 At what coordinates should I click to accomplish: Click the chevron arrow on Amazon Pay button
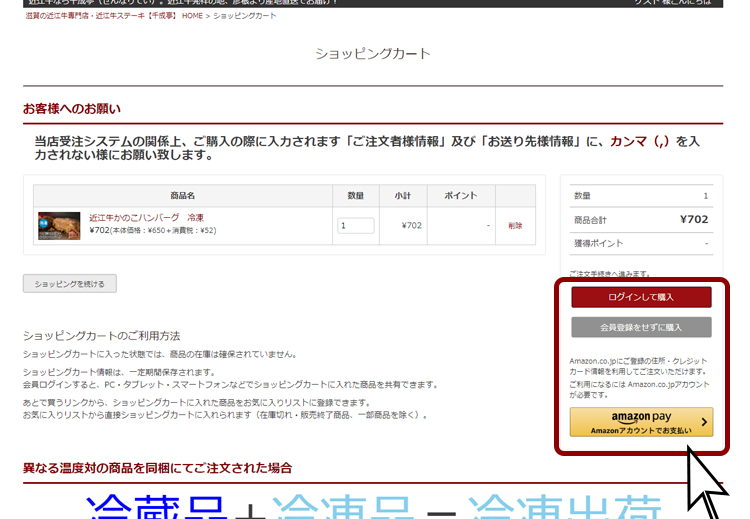703,422
